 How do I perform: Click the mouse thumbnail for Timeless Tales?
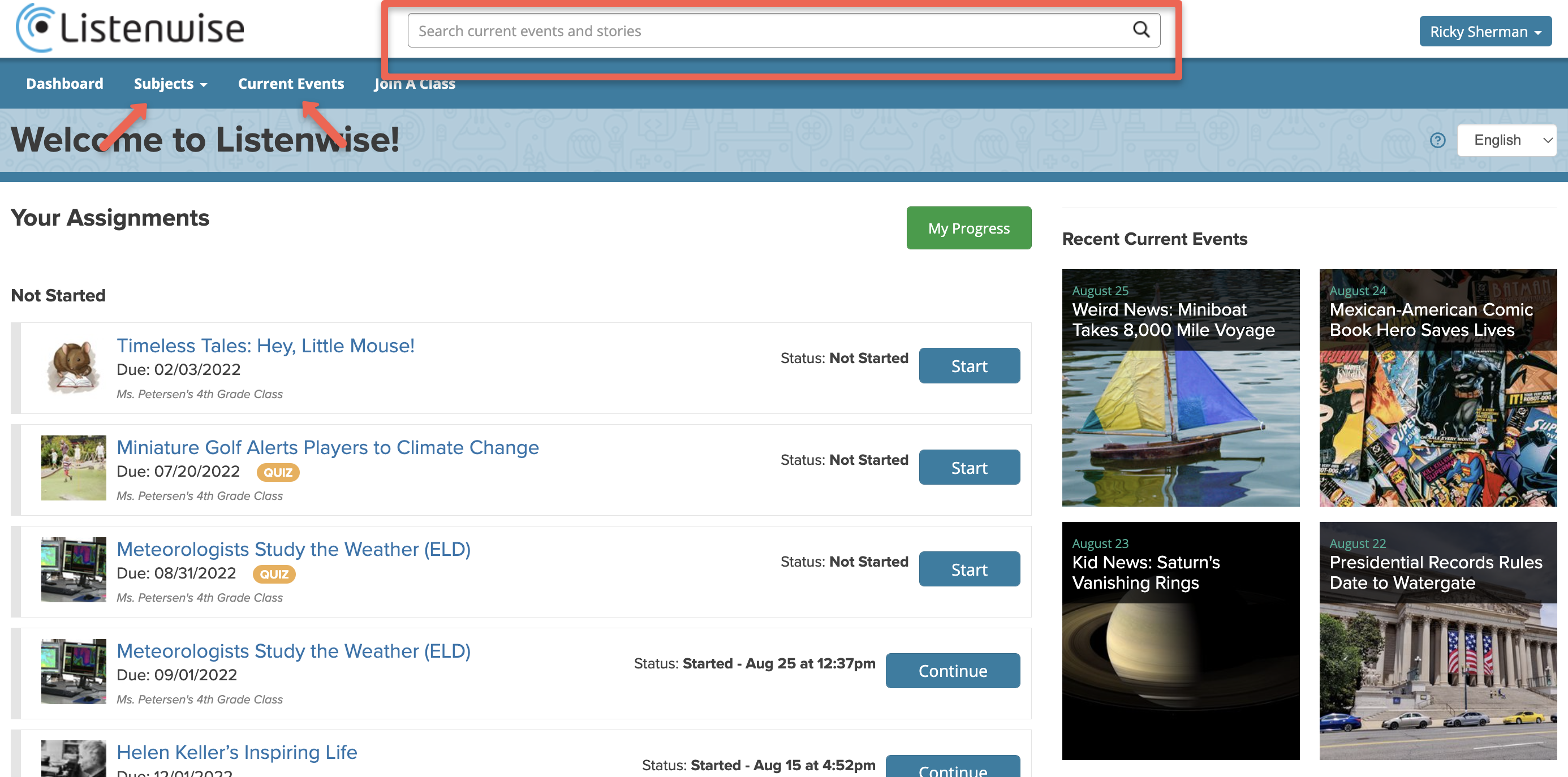73,366
